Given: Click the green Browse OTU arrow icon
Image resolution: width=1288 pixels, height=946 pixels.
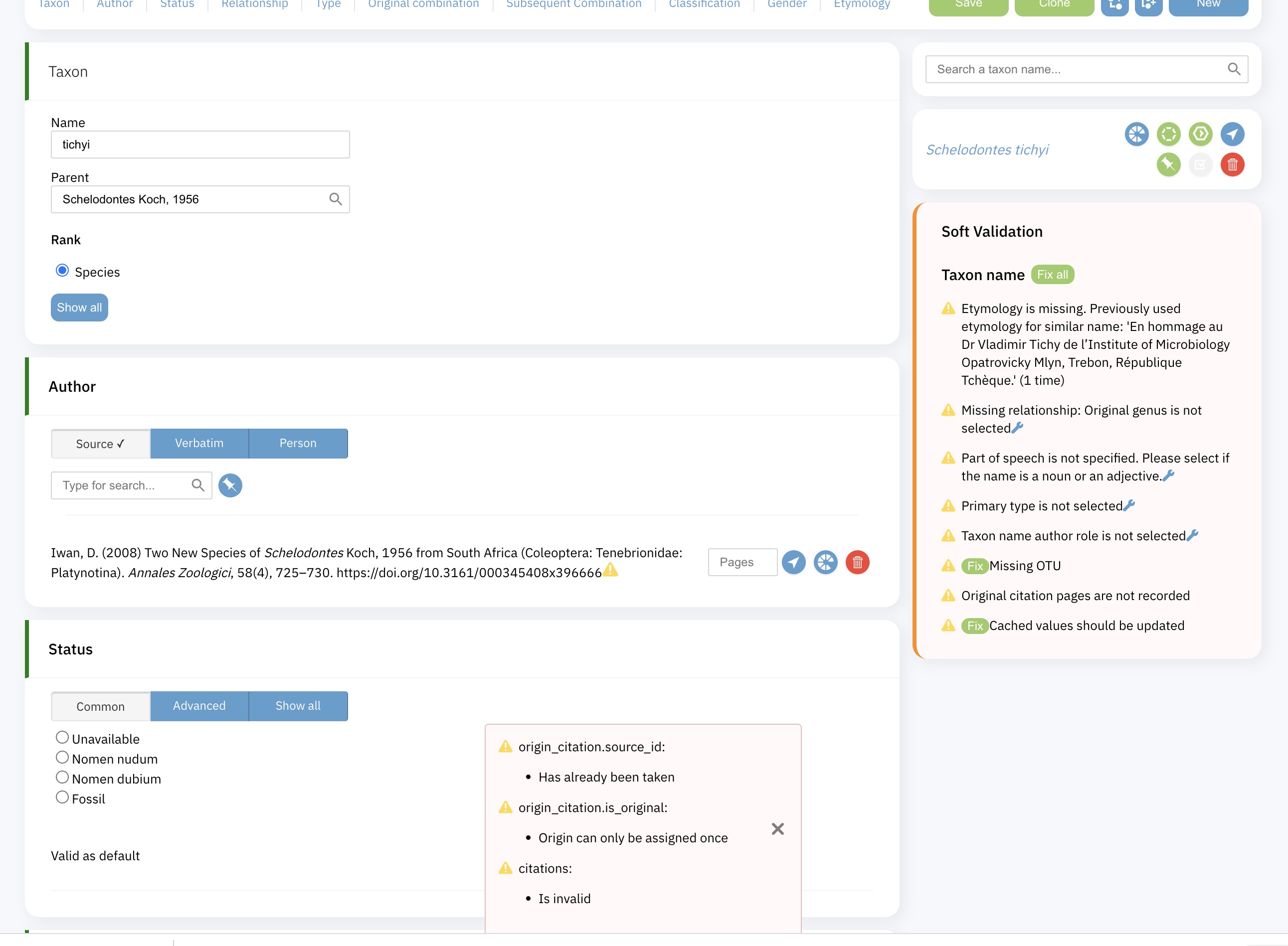Looking at the screenshot, I should click(x=1200, y=134).
